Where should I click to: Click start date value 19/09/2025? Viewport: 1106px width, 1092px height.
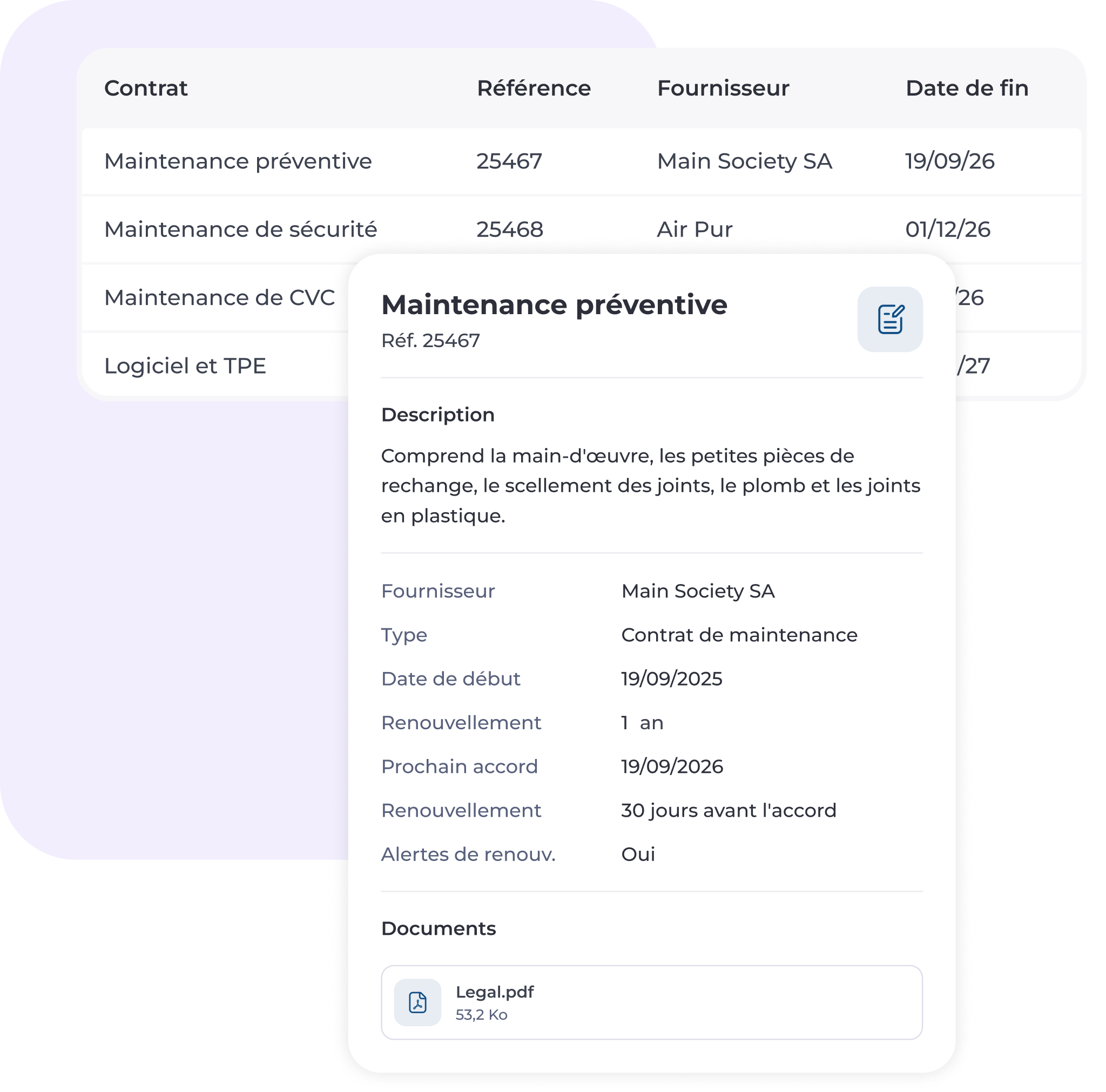point(671,679)
